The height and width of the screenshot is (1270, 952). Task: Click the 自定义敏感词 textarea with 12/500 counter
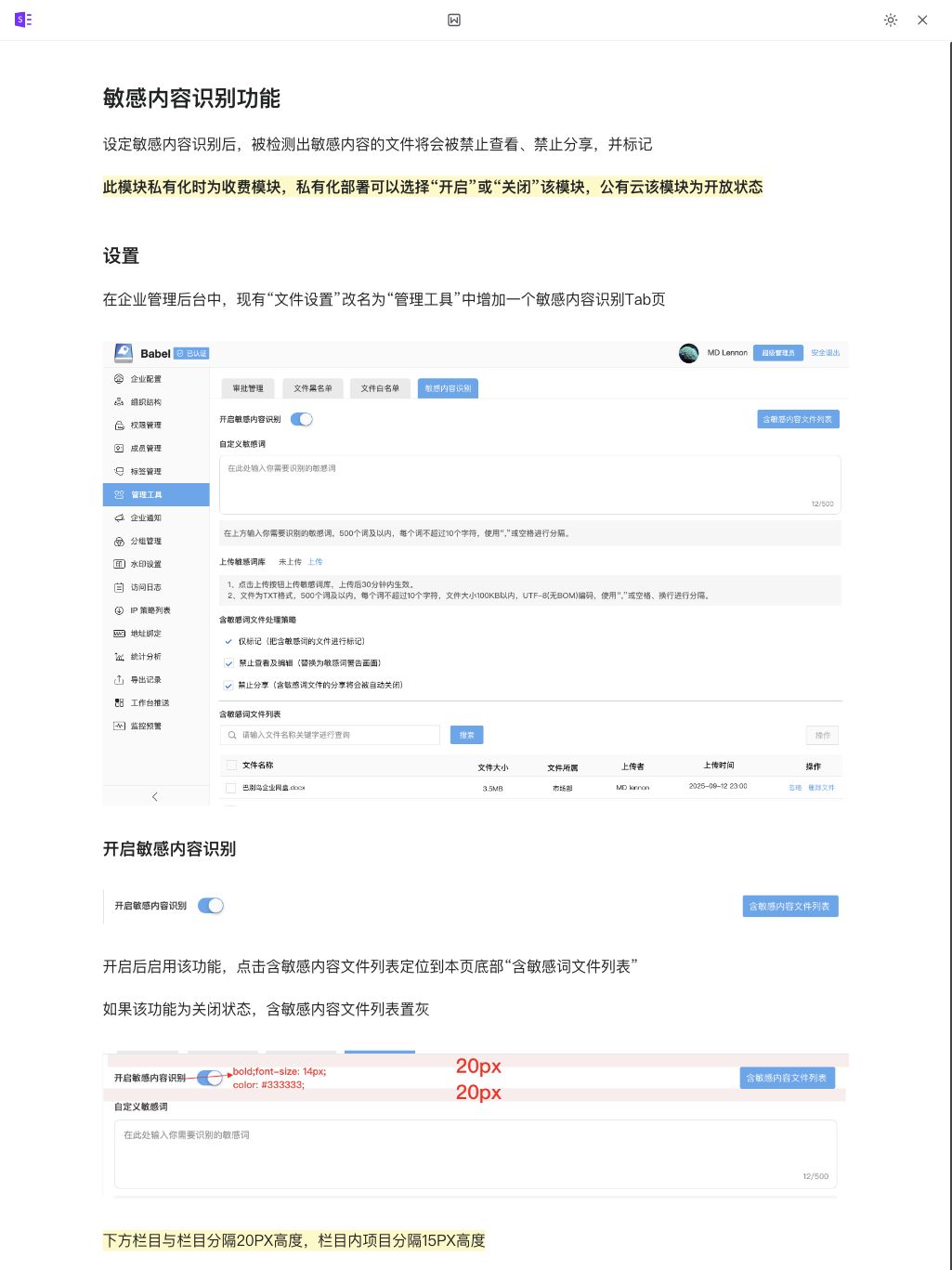click(530, 484)
